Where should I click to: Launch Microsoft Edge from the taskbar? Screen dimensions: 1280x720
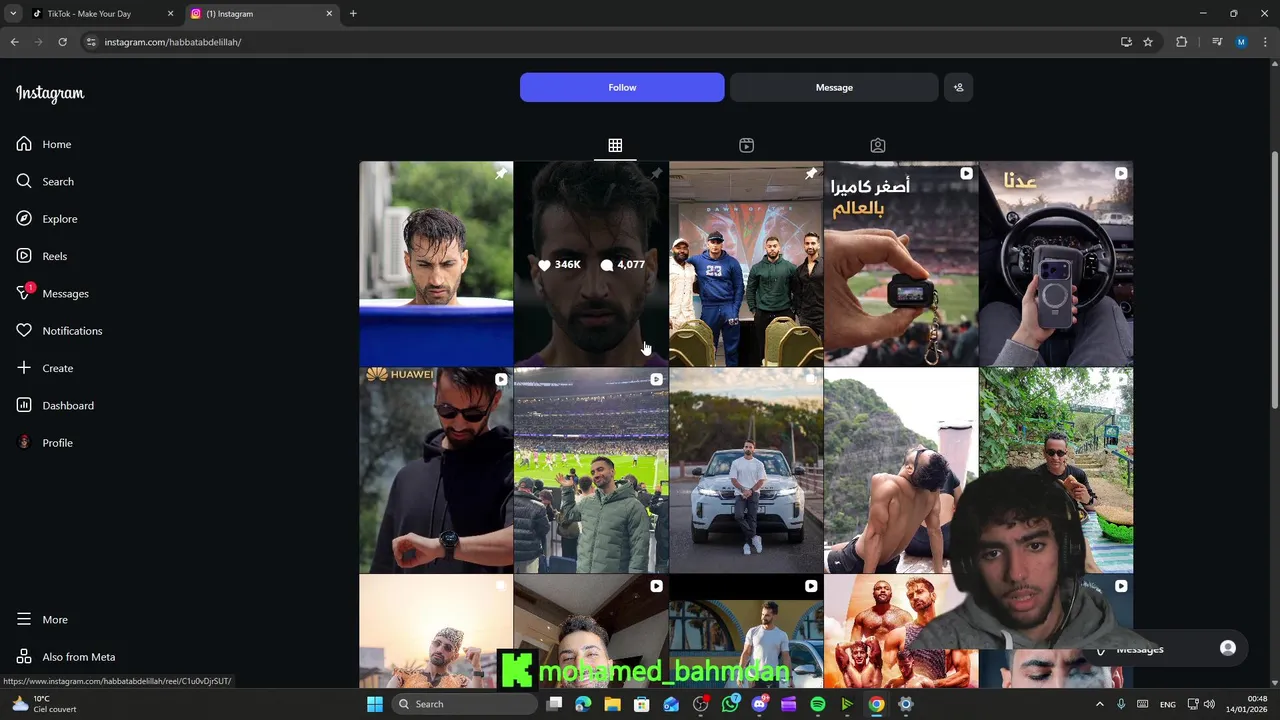(583, 704)
